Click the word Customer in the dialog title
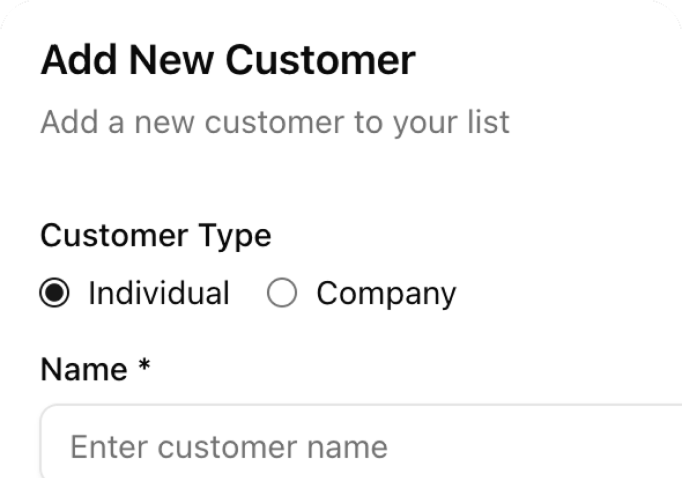Screen dimensions: 682x478 [x=320, y=61]
